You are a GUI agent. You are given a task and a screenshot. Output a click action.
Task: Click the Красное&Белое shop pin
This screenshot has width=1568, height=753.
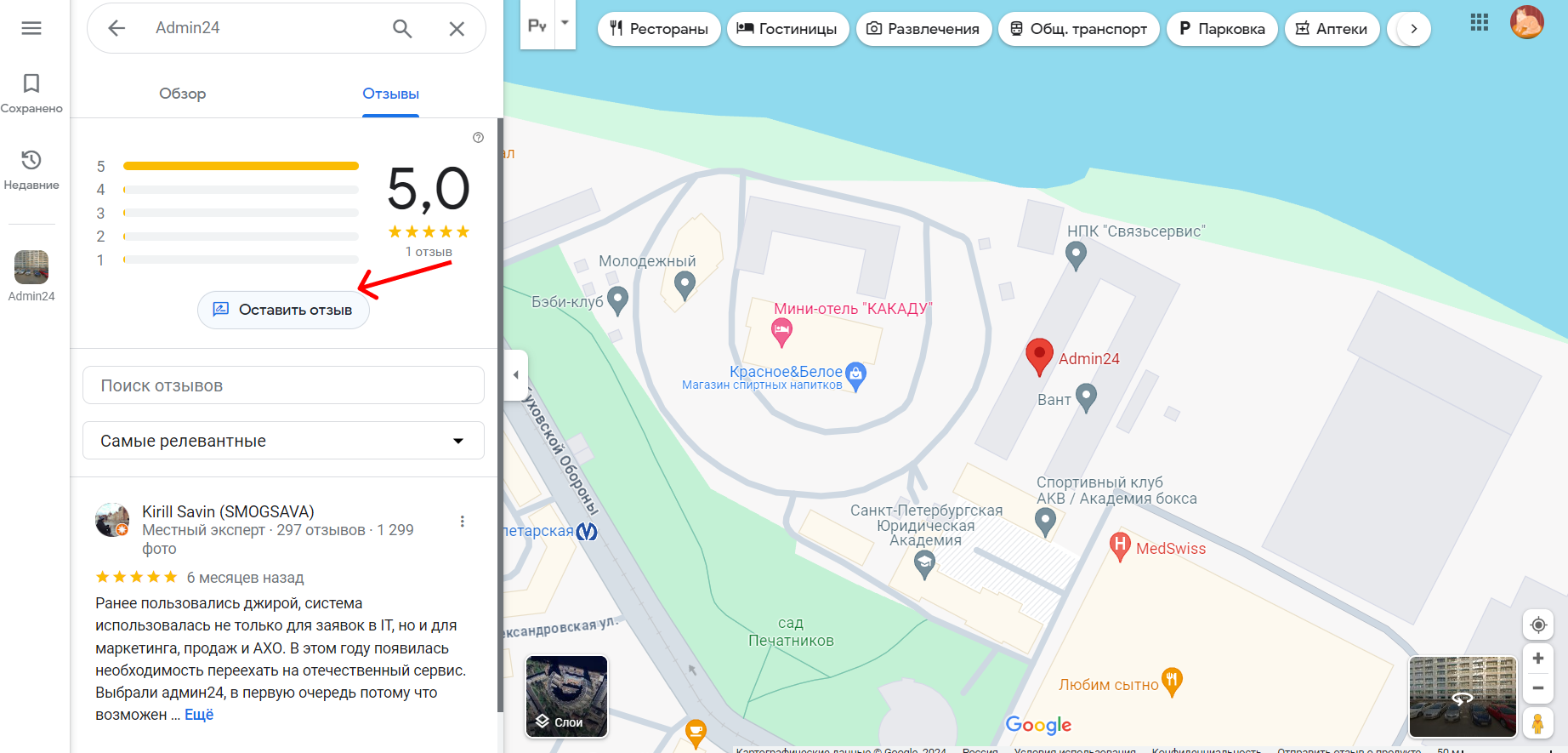coord(856,376)
